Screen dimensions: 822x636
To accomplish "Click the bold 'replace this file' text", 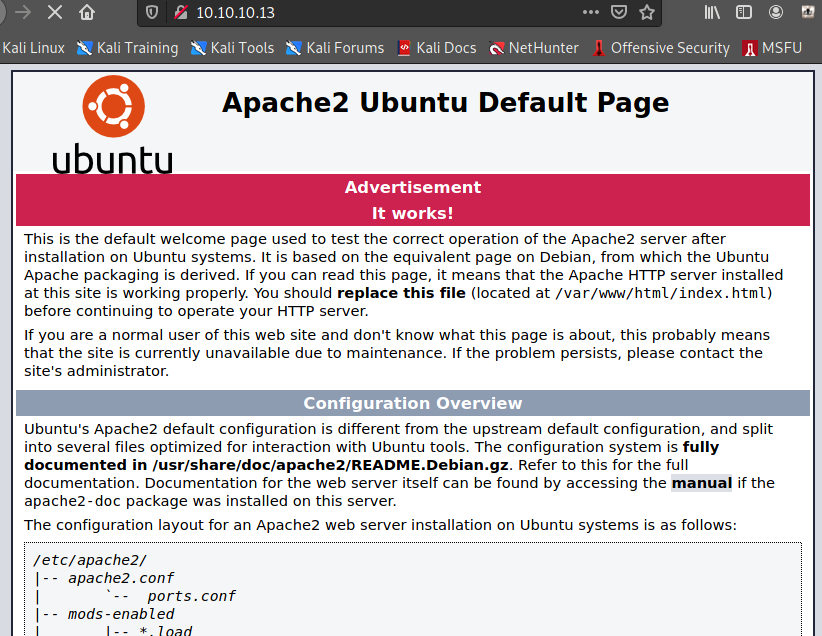I will point(401,293).
